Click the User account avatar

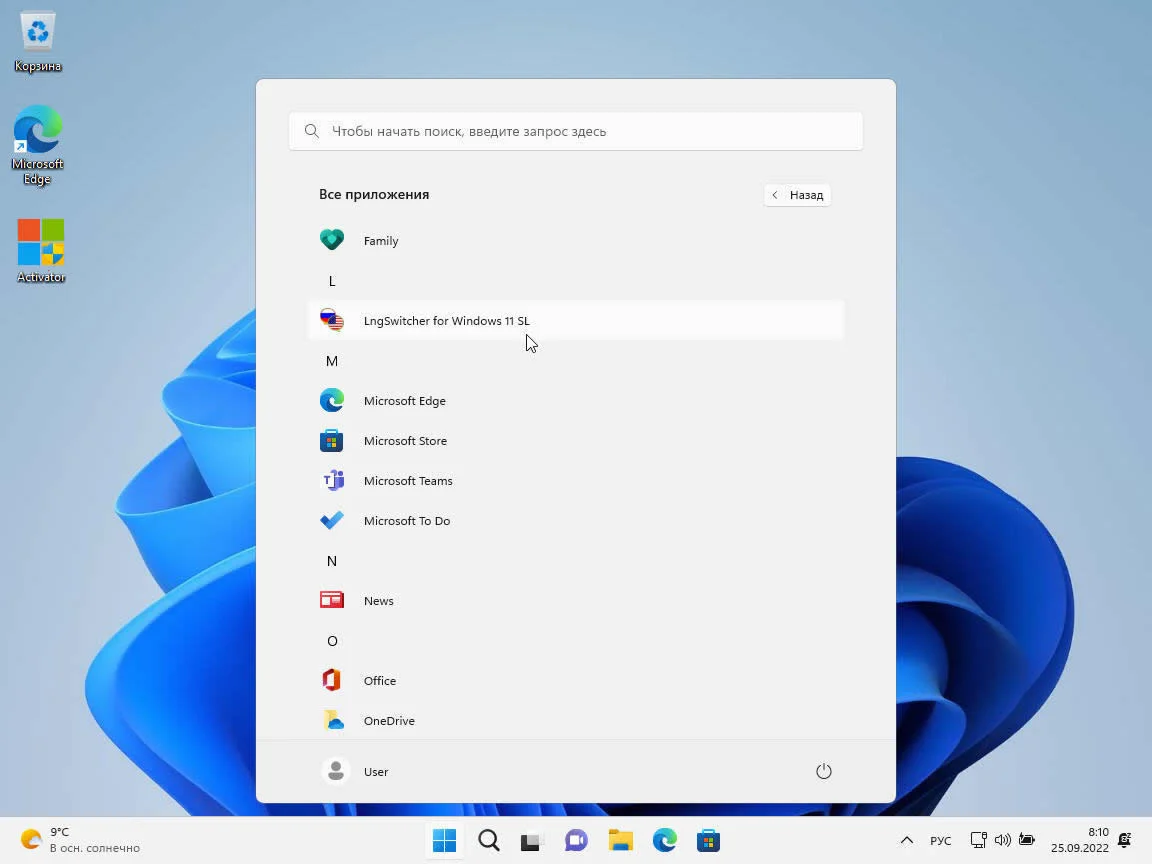(336, 771)
